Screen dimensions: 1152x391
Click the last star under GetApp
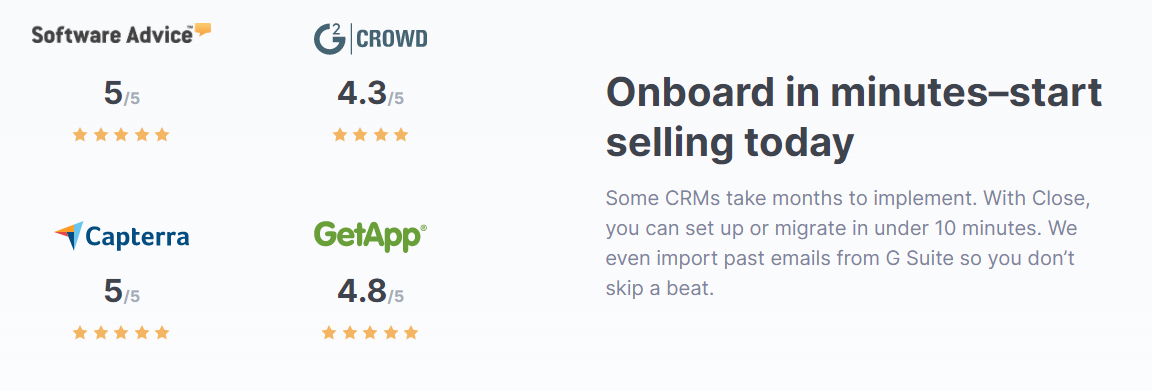click(x=411, y=333)
